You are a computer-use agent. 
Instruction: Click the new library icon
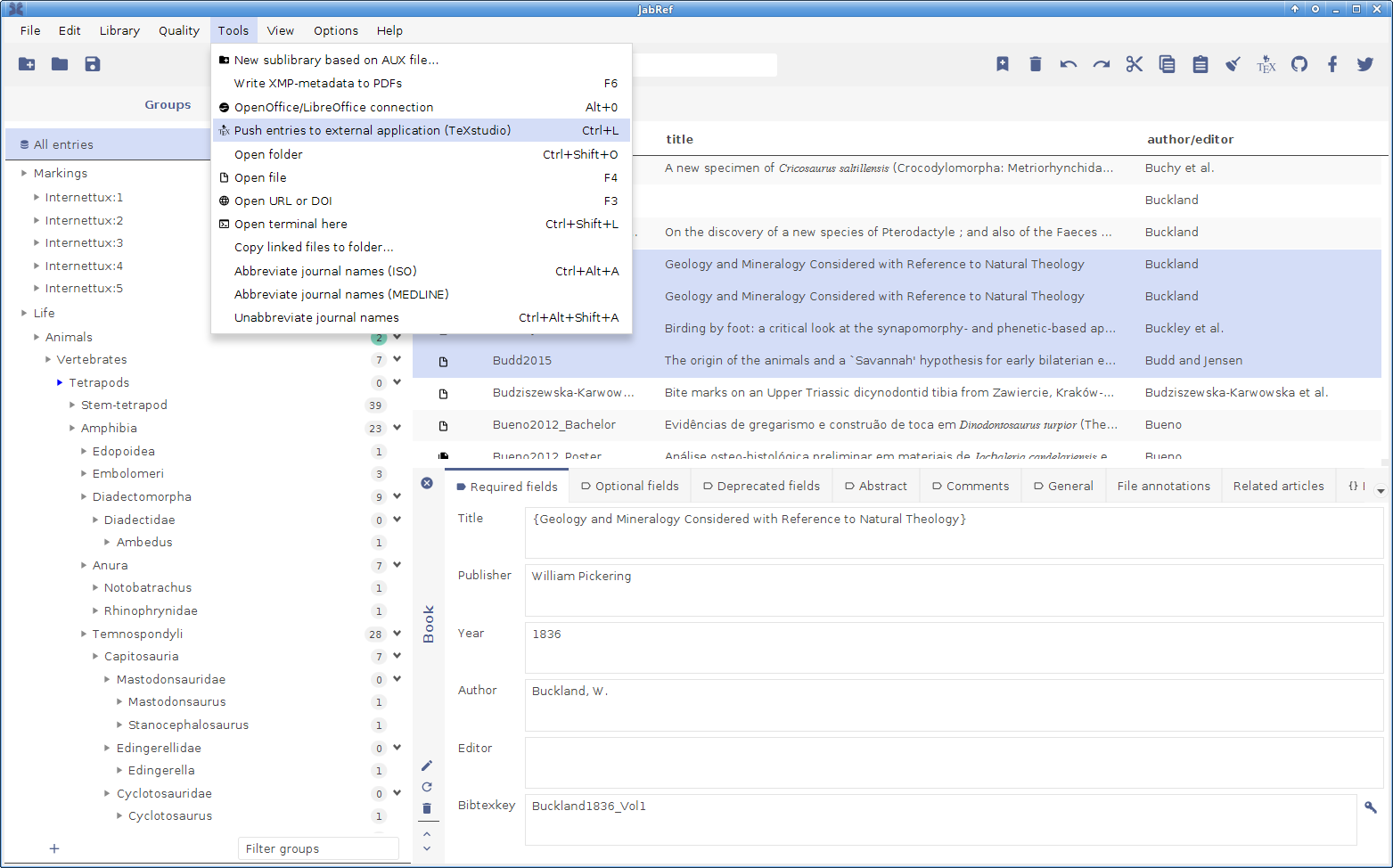click(x=27, y=64)
